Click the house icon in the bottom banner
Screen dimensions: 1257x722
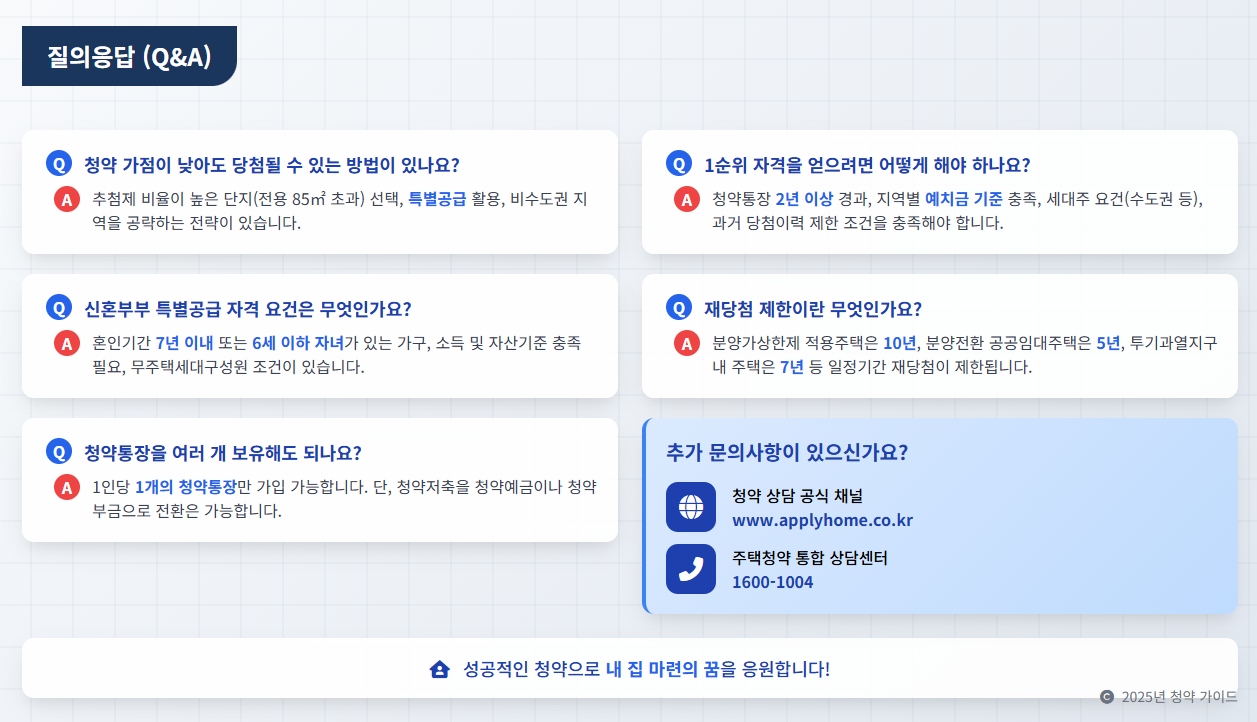click(x=439, y=669)
